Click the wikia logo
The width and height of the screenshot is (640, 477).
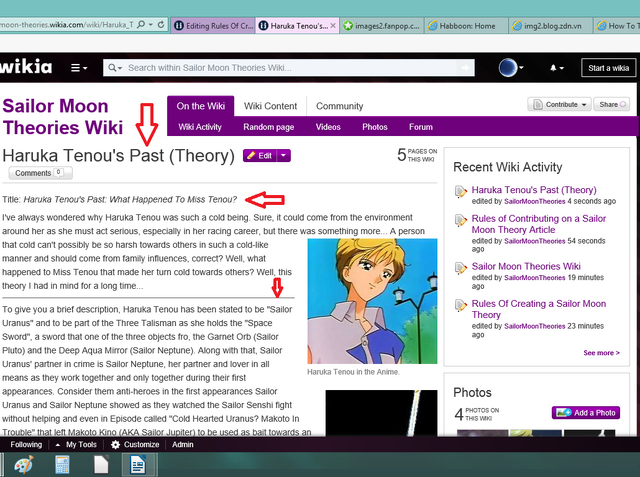pos(26,67)
